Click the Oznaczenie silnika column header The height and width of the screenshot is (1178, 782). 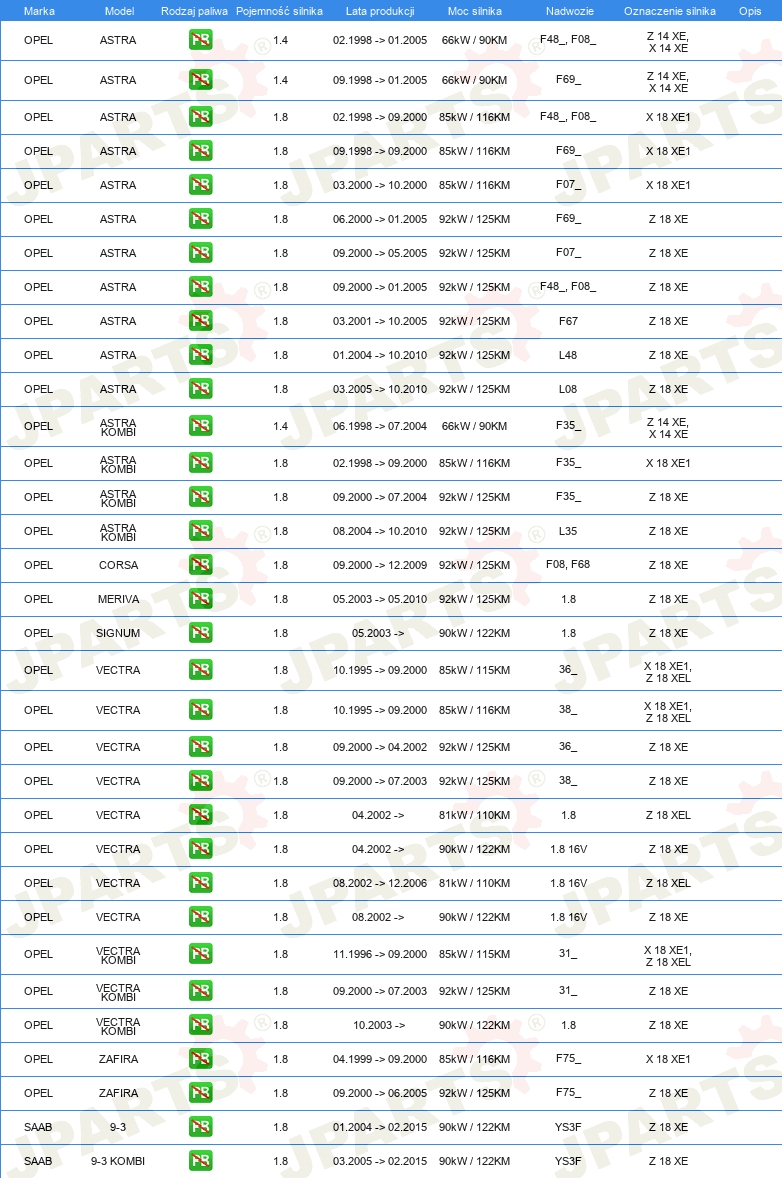669,11
